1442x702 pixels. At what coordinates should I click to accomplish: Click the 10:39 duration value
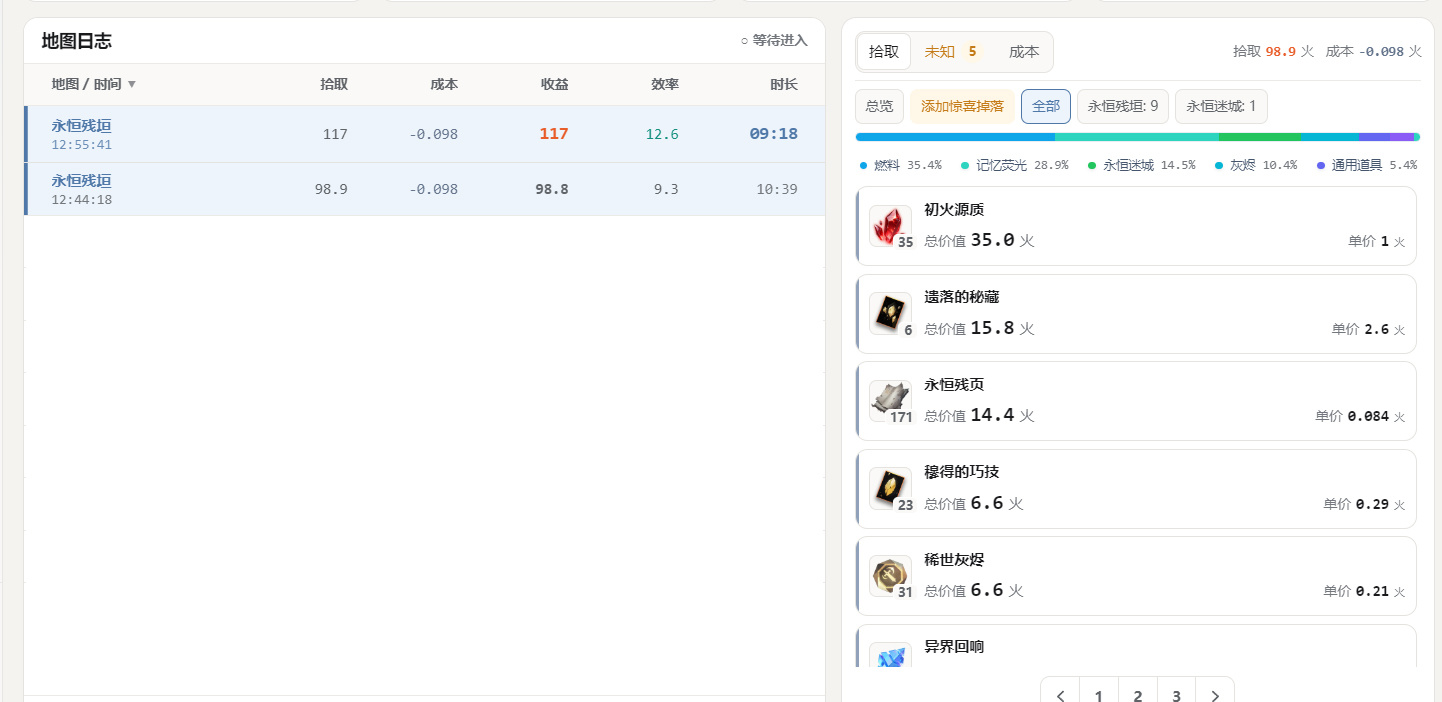tap(777, 189)
